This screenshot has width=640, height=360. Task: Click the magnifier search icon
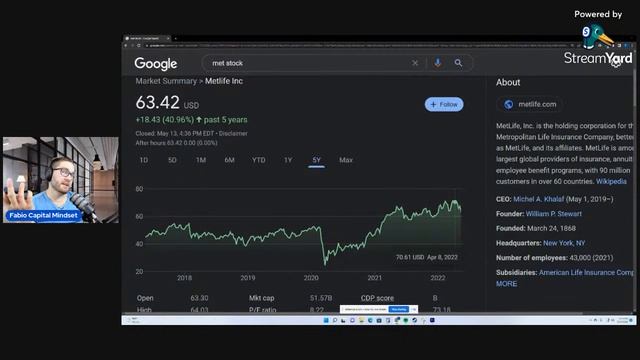[458, 63]
